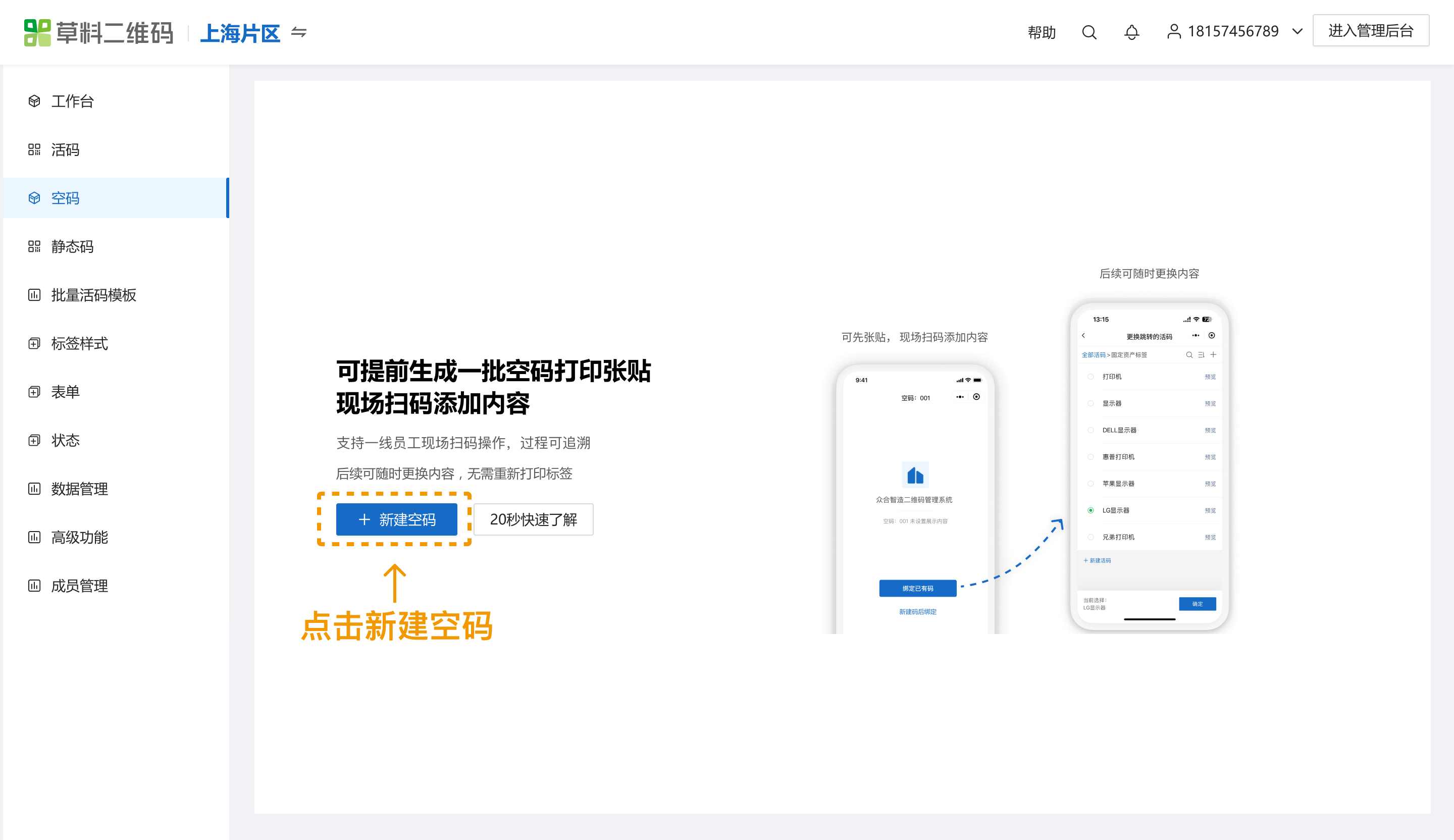The height and width of the screenshot is (840, 1454).
Task: Select the LG显示器 radio option
Action: pos(1090,510)
